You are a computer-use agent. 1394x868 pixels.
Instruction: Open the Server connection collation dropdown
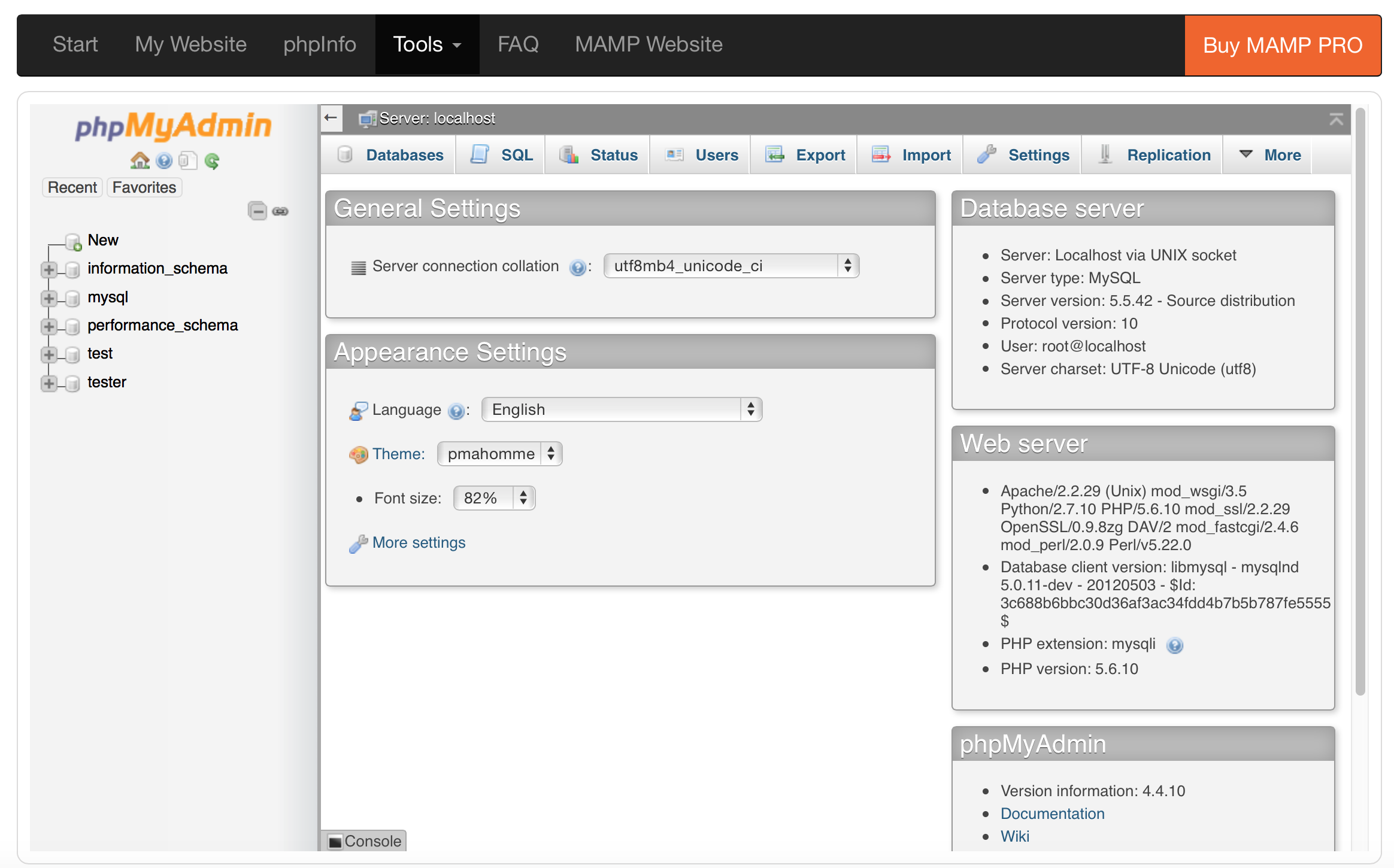(731, 266)
